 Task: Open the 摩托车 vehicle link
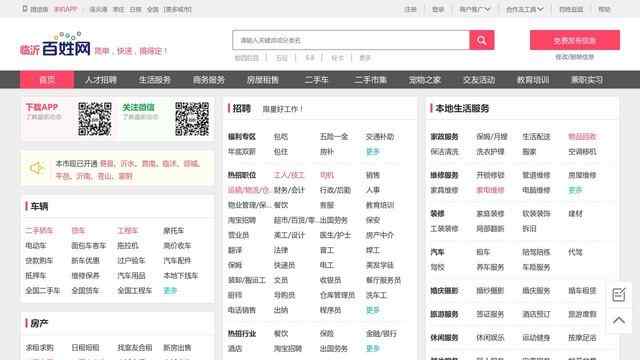[x=173, y=231]
